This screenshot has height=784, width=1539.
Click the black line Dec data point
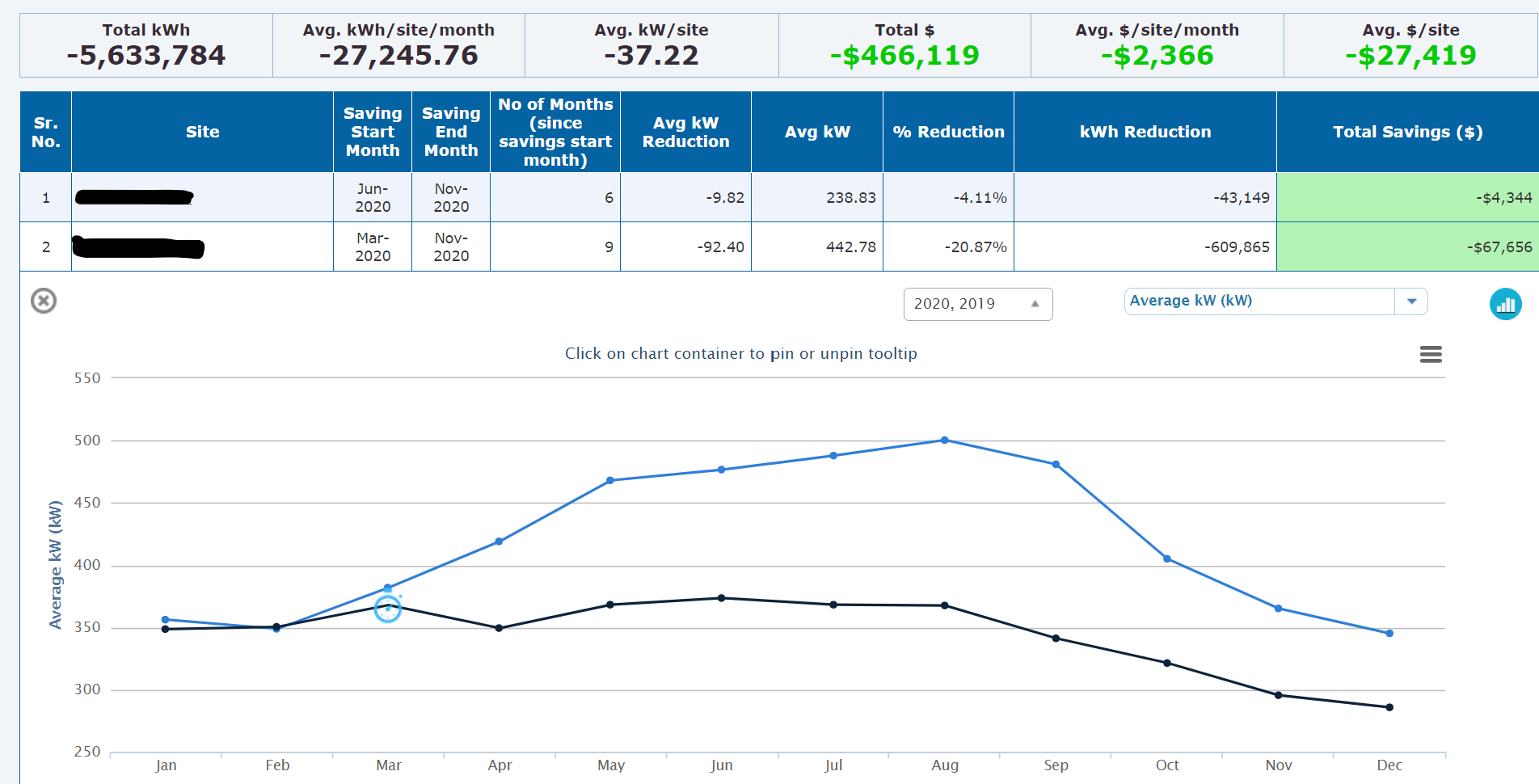tap(1389, 707)
